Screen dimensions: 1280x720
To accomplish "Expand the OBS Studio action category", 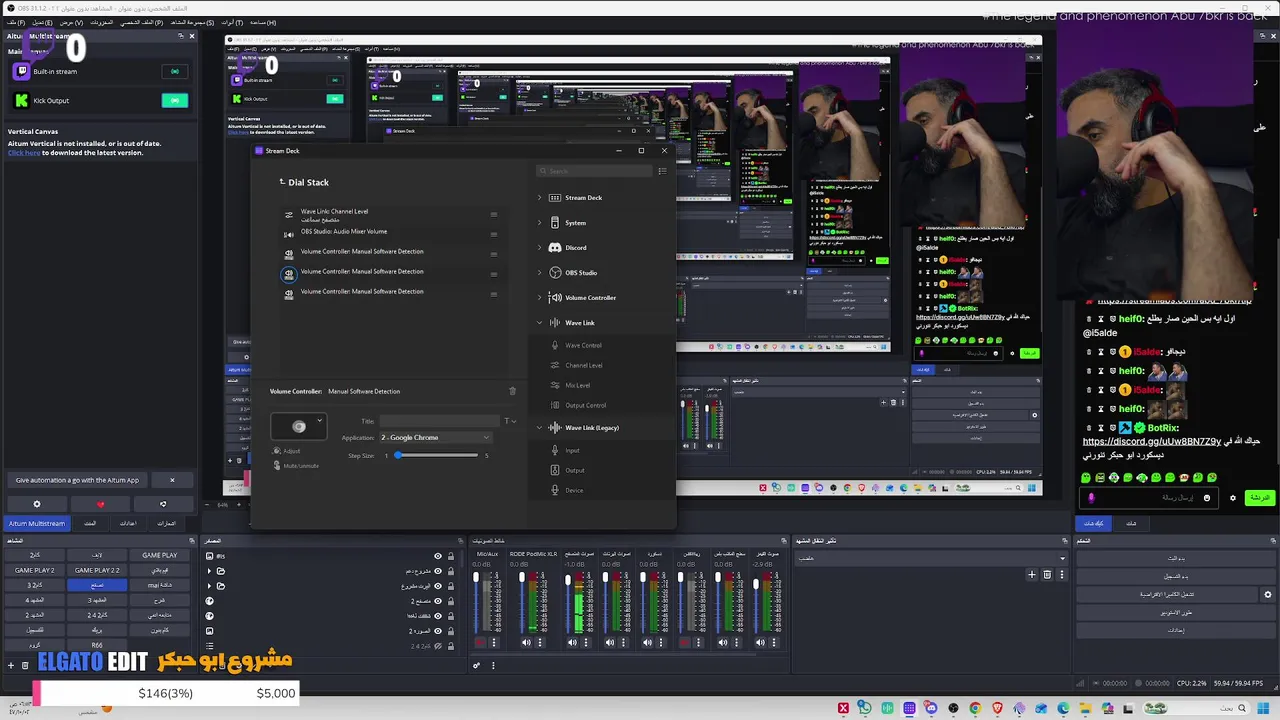I will (x=540, y=273).
